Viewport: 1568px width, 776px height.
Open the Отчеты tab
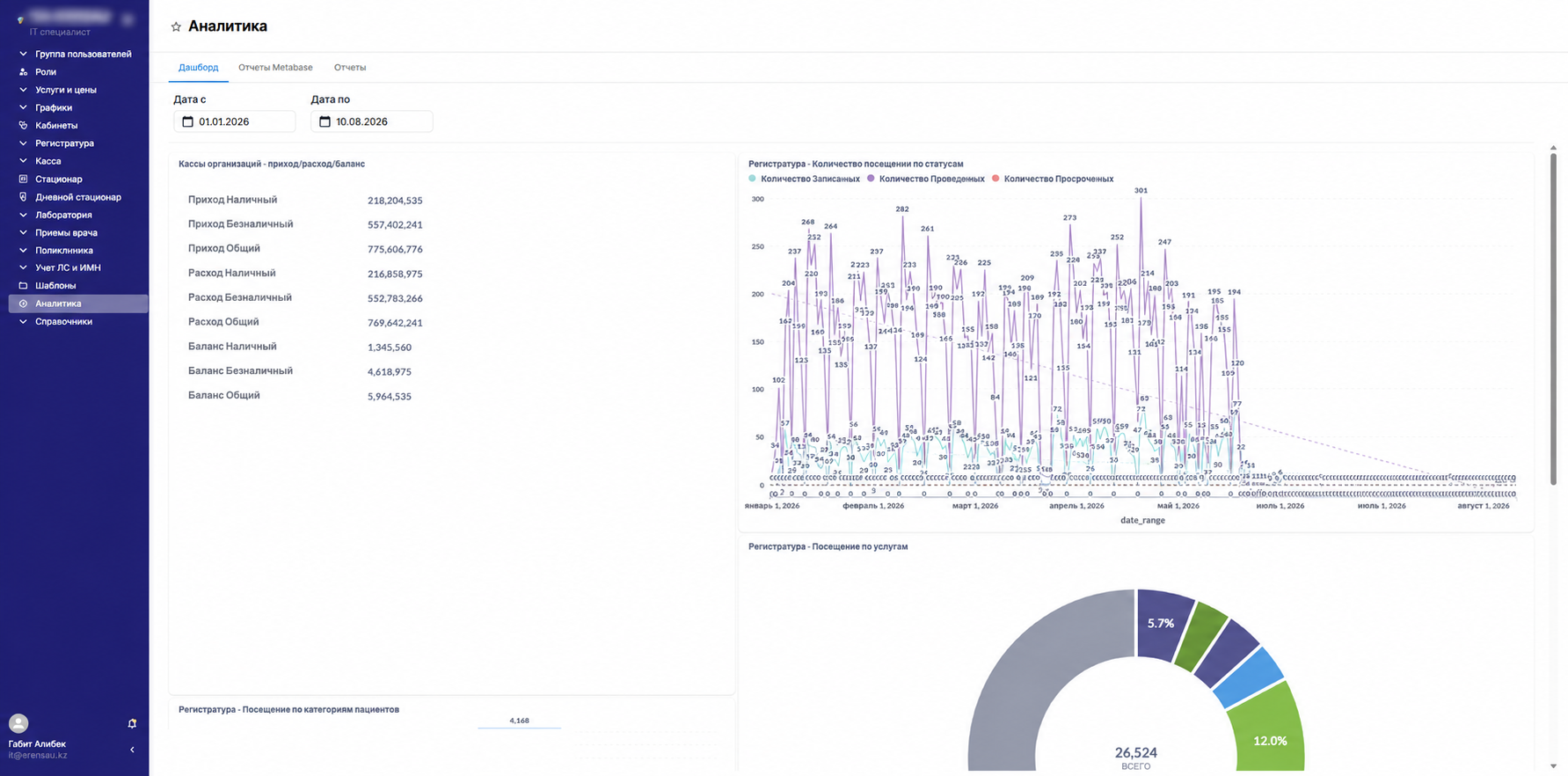(350, 68)
